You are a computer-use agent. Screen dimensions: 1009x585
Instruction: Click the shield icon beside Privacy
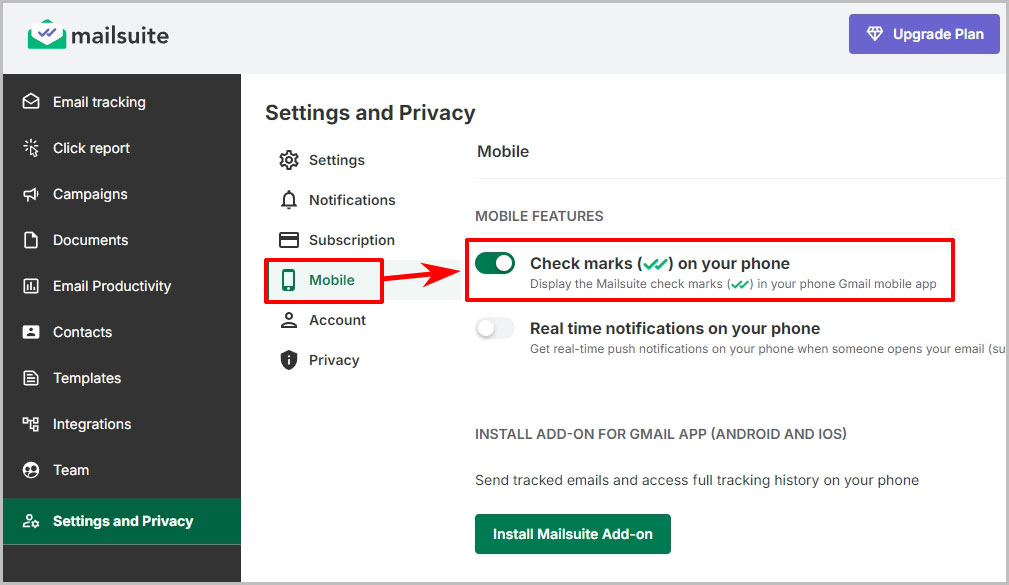pos(289,360)
